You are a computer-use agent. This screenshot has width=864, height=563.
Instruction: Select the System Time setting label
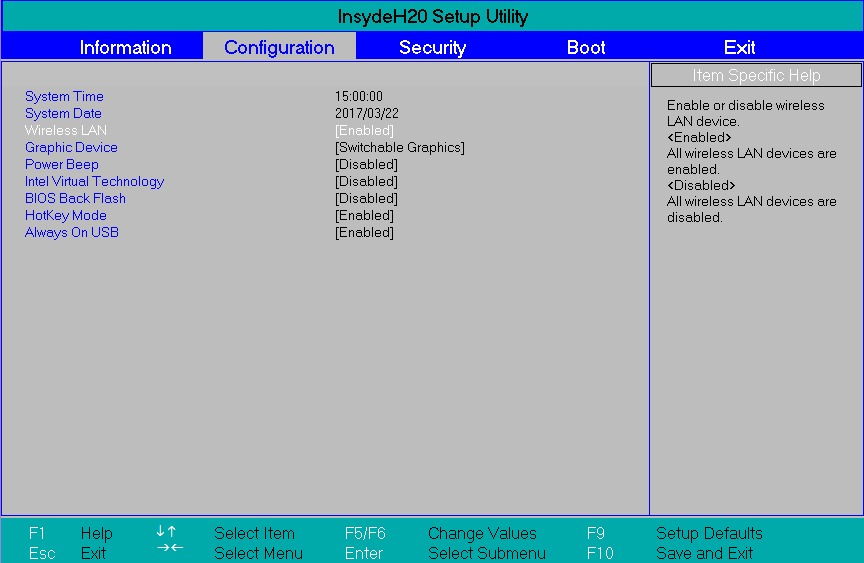tap(64, 96)
